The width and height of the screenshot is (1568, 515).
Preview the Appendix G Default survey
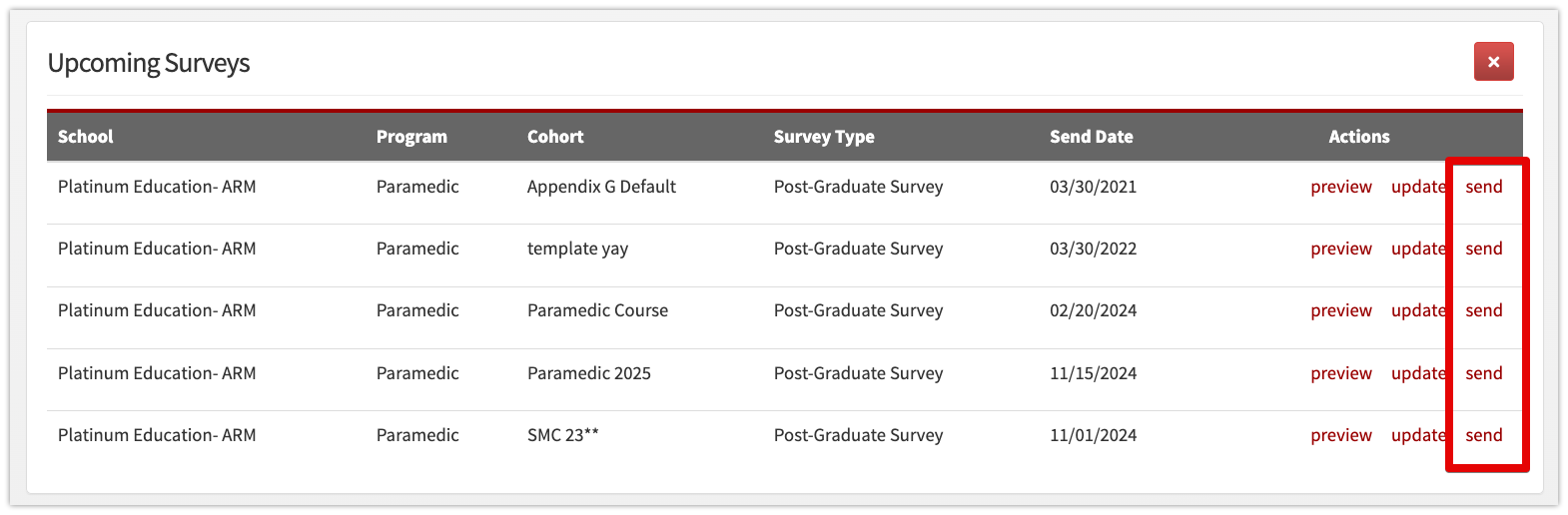click(x=1341, y=187)
